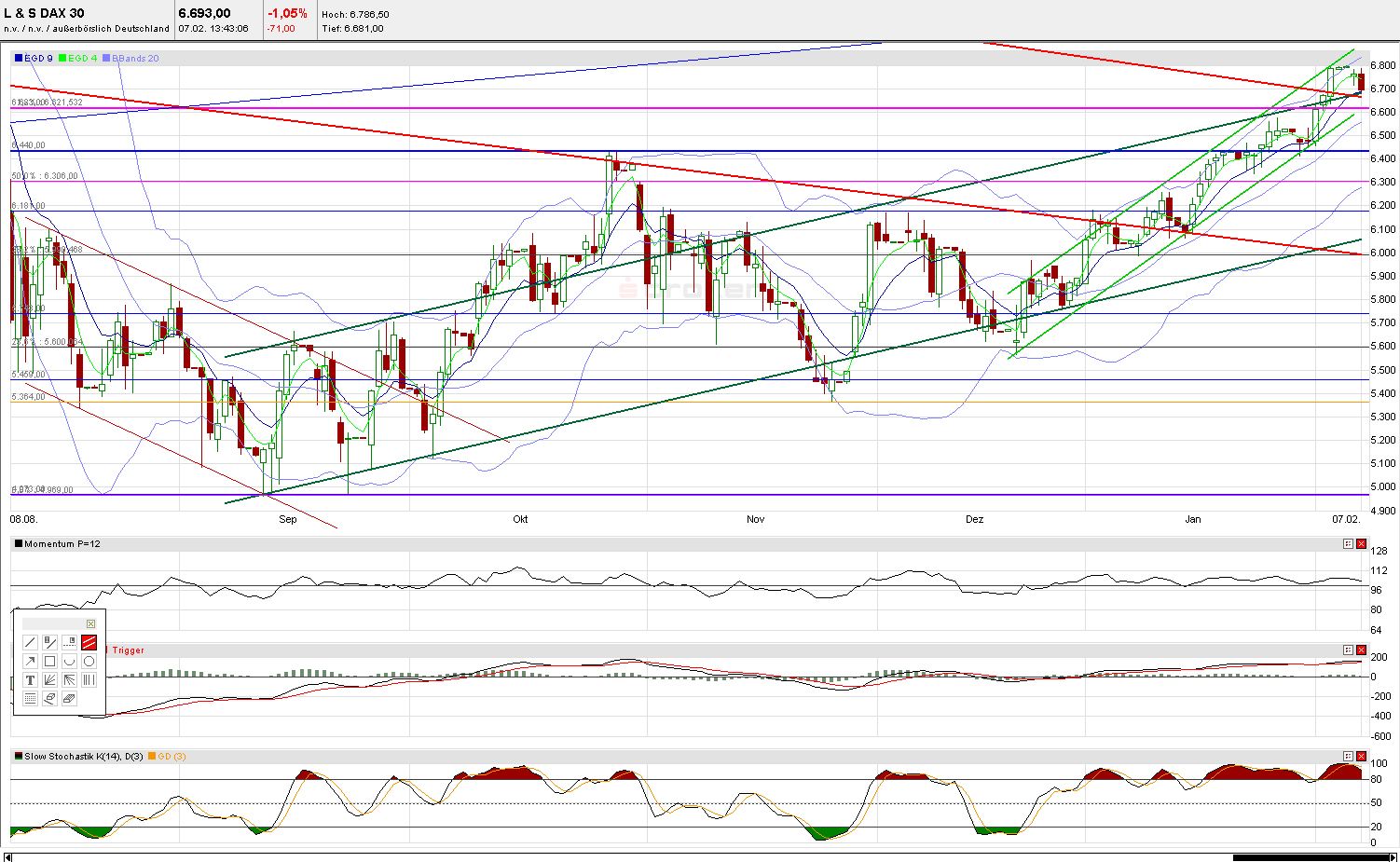Click the Slow Stochastik K(14), D(3) title

click(x=84, y=756)
